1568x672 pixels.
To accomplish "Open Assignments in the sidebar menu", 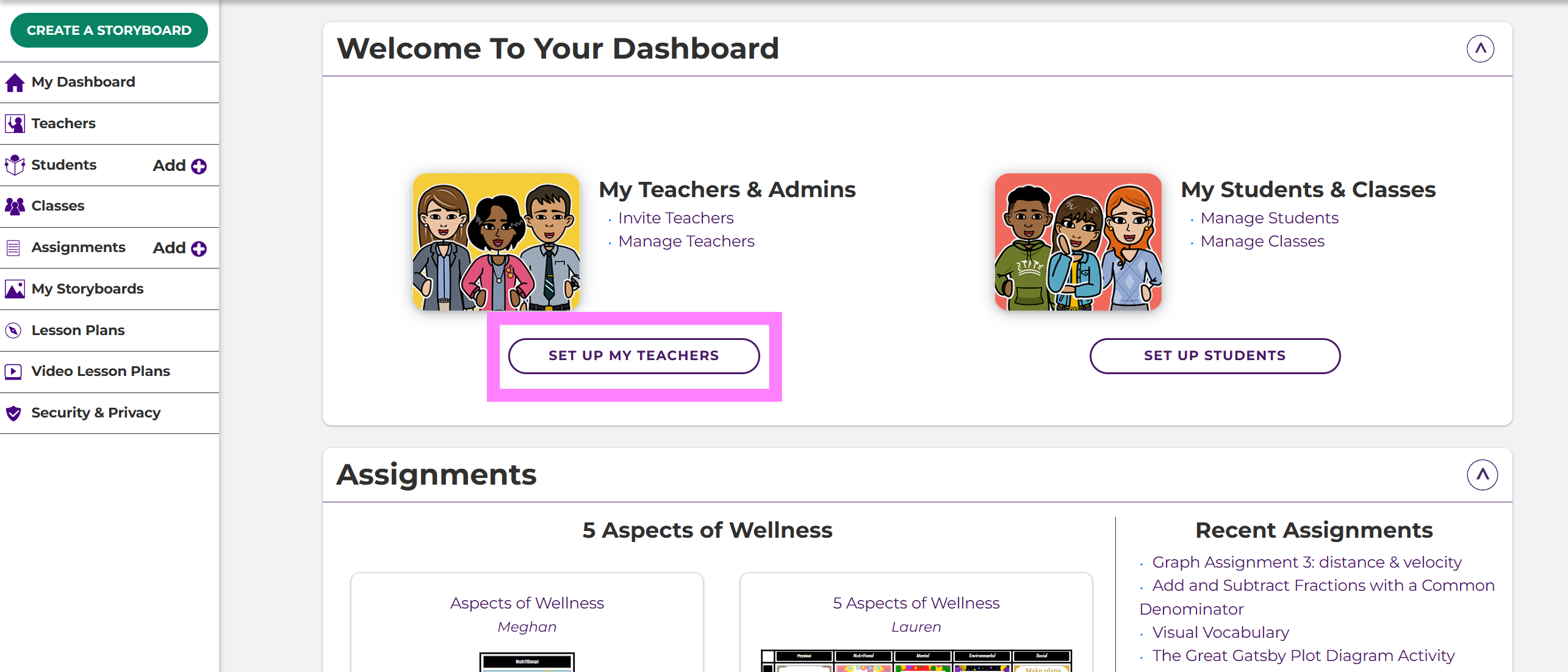I will tap(78, 247).
